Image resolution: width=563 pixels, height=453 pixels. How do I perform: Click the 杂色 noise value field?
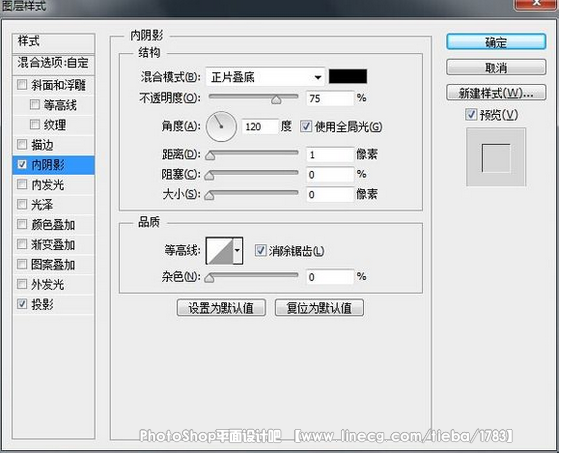click(330, 277)
